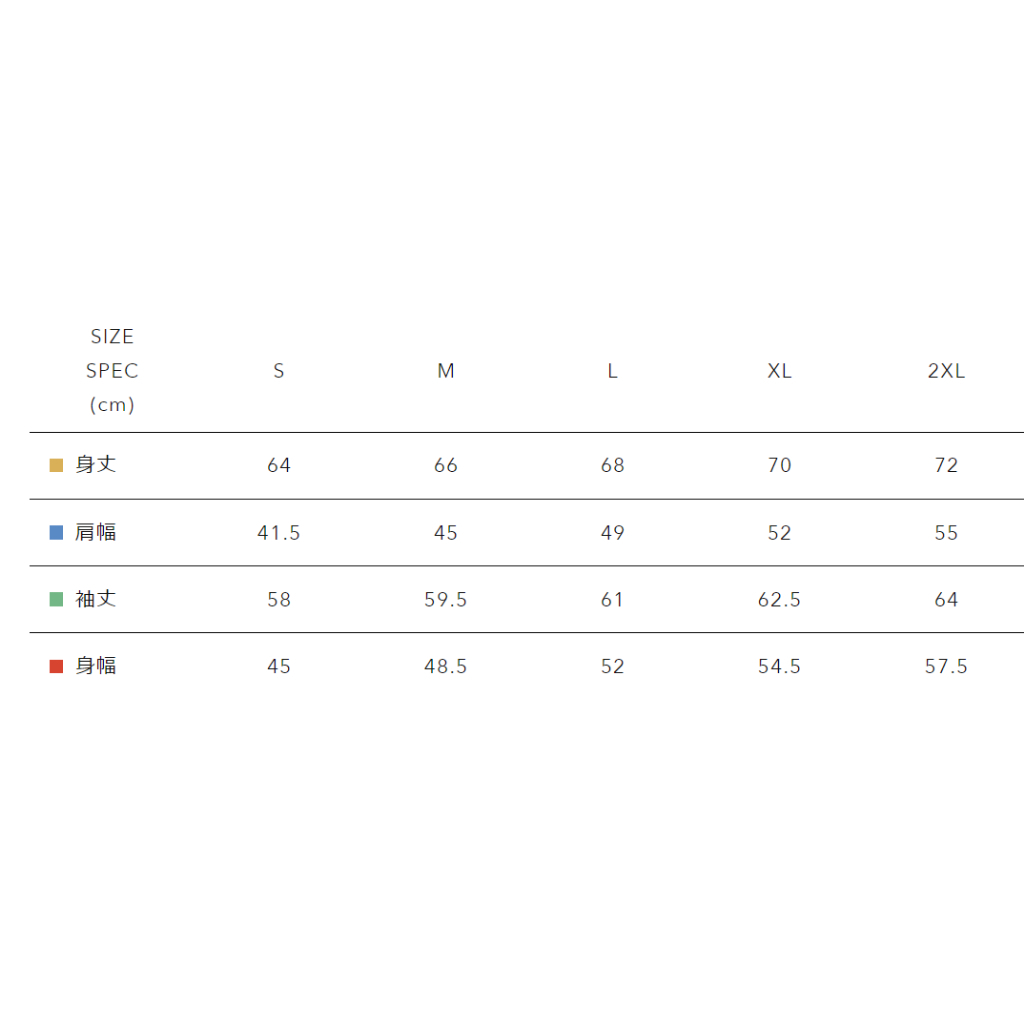Screen dimensions: 1024x1024
Task: Click the 48.5 value in the 身幅 row
Action: (x=446, y=667)
